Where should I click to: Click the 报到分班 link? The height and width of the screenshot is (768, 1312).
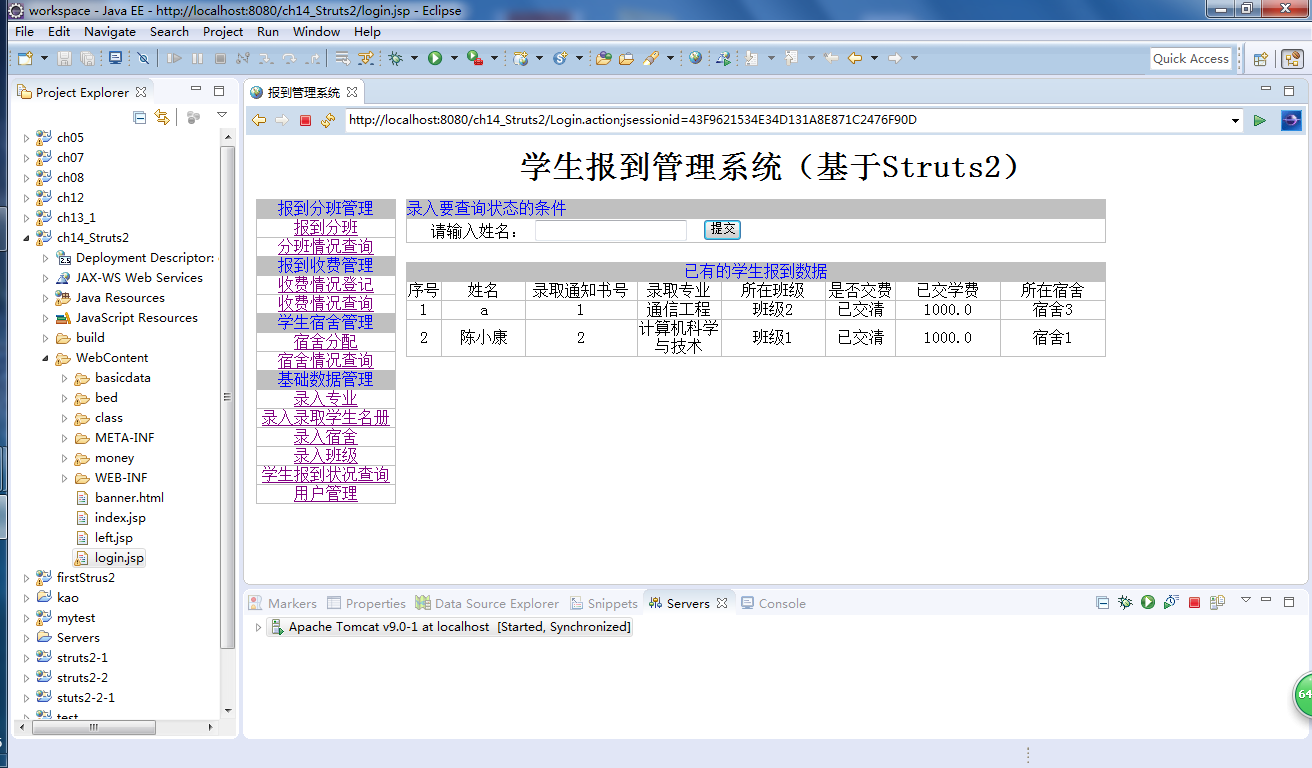(x=326, y=227)
